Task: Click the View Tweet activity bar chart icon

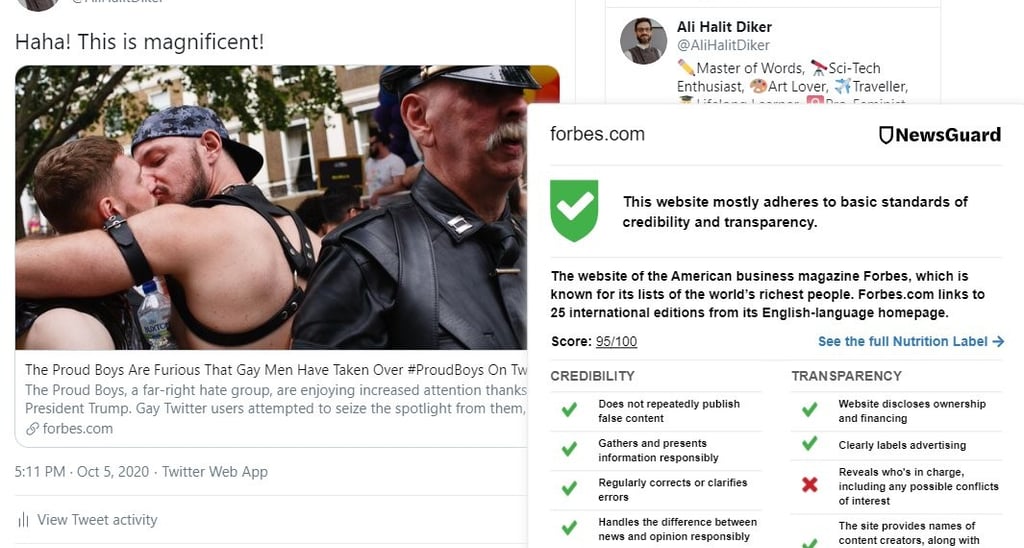Action: (24, 520)
